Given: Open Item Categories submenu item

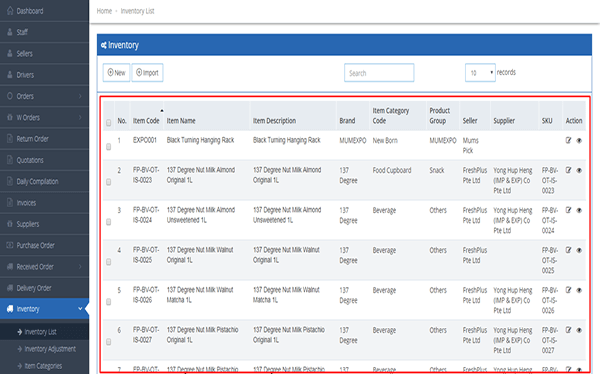Looking at the screenshot, I should 44,366.
